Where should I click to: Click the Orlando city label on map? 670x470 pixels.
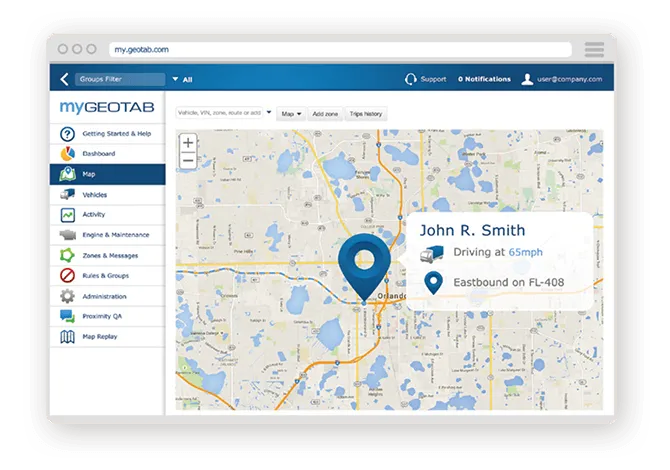(x=391, y=296)
